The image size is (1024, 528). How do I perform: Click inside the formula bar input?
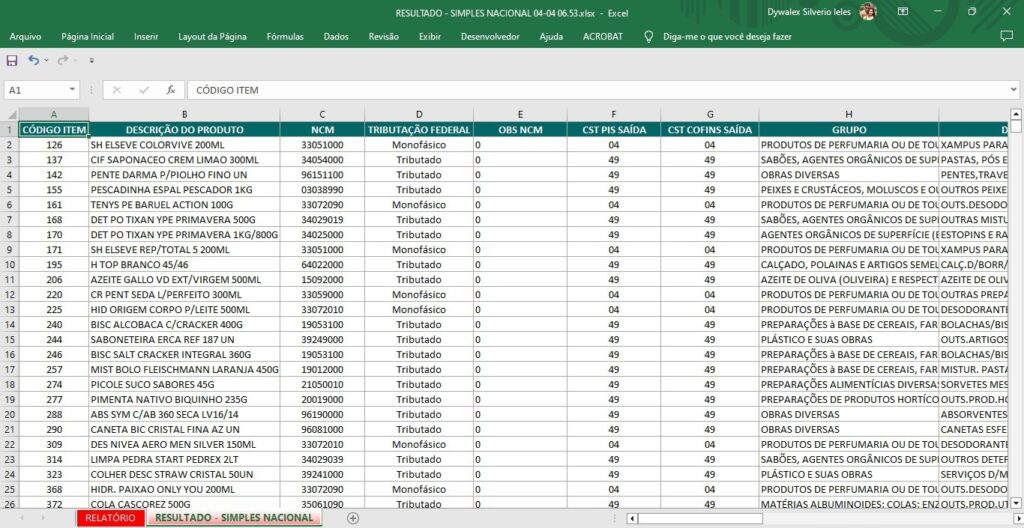tap(590, 90)
